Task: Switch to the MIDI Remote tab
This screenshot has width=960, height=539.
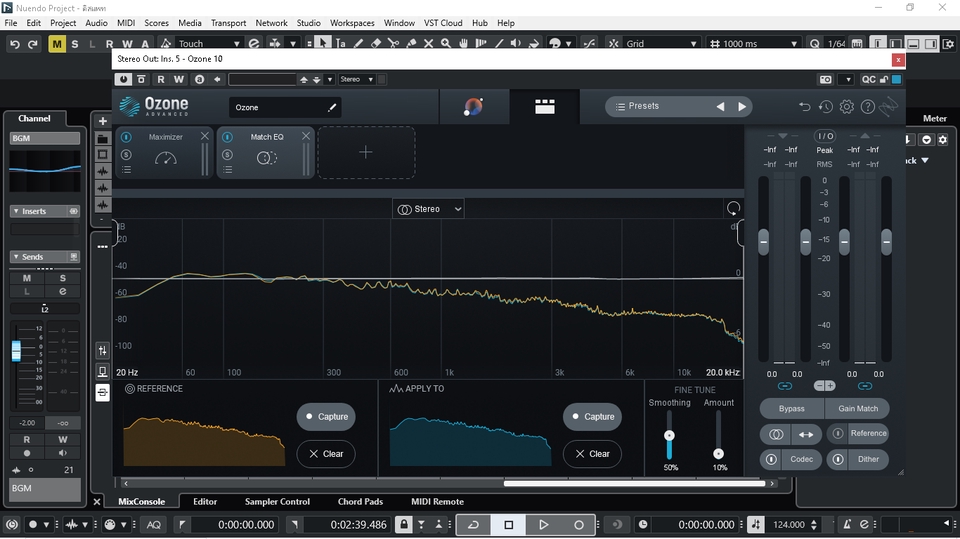Action: 437,501
